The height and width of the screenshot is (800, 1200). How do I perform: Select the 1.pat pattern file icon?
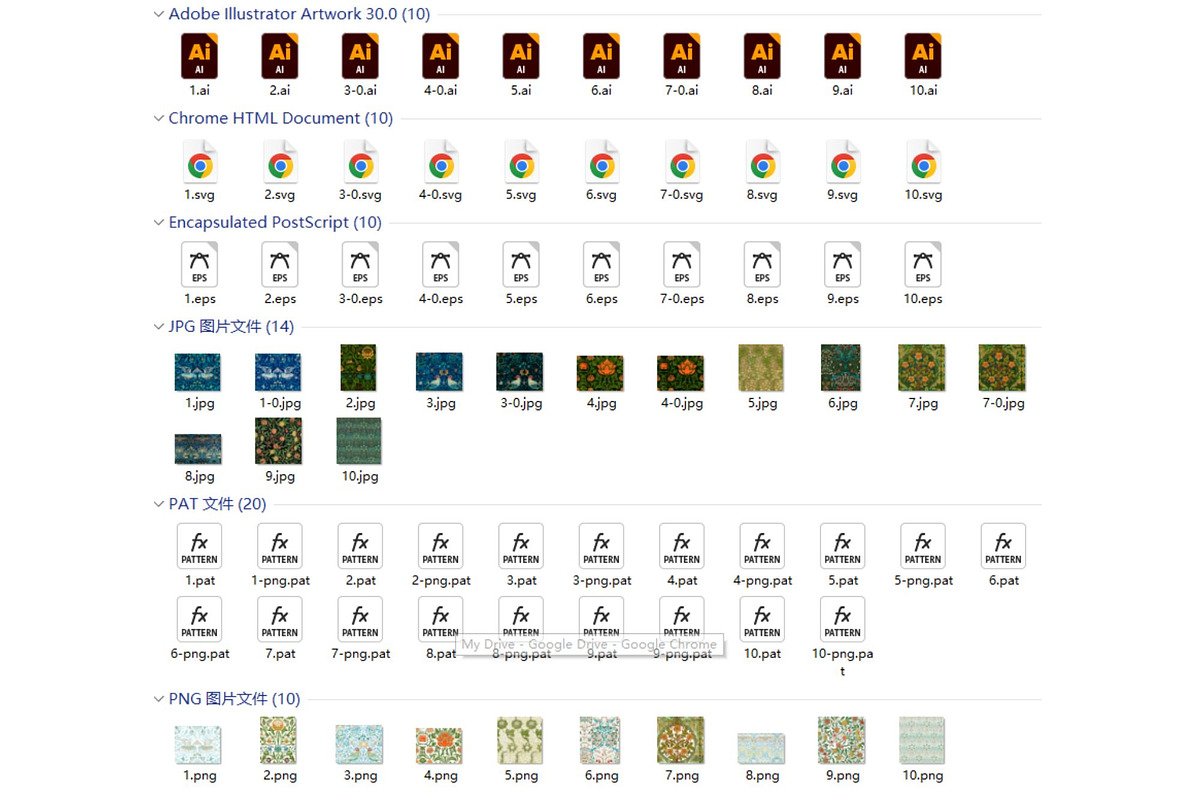point(199,547)
